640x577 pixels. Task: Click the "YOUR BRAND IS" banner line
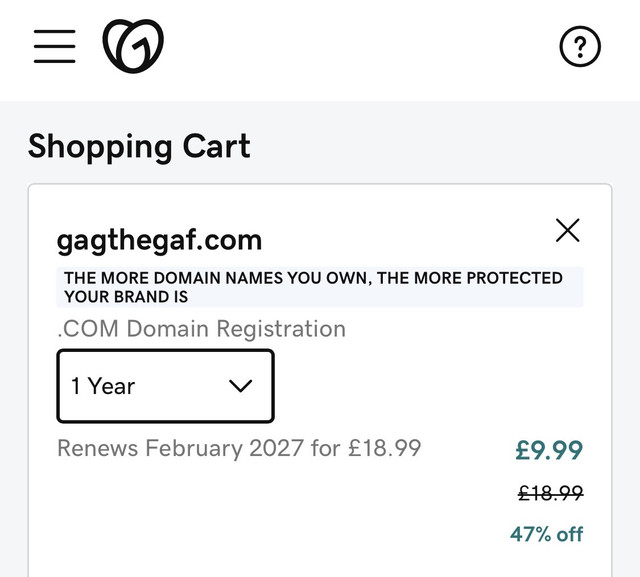(x=126, y=297)
